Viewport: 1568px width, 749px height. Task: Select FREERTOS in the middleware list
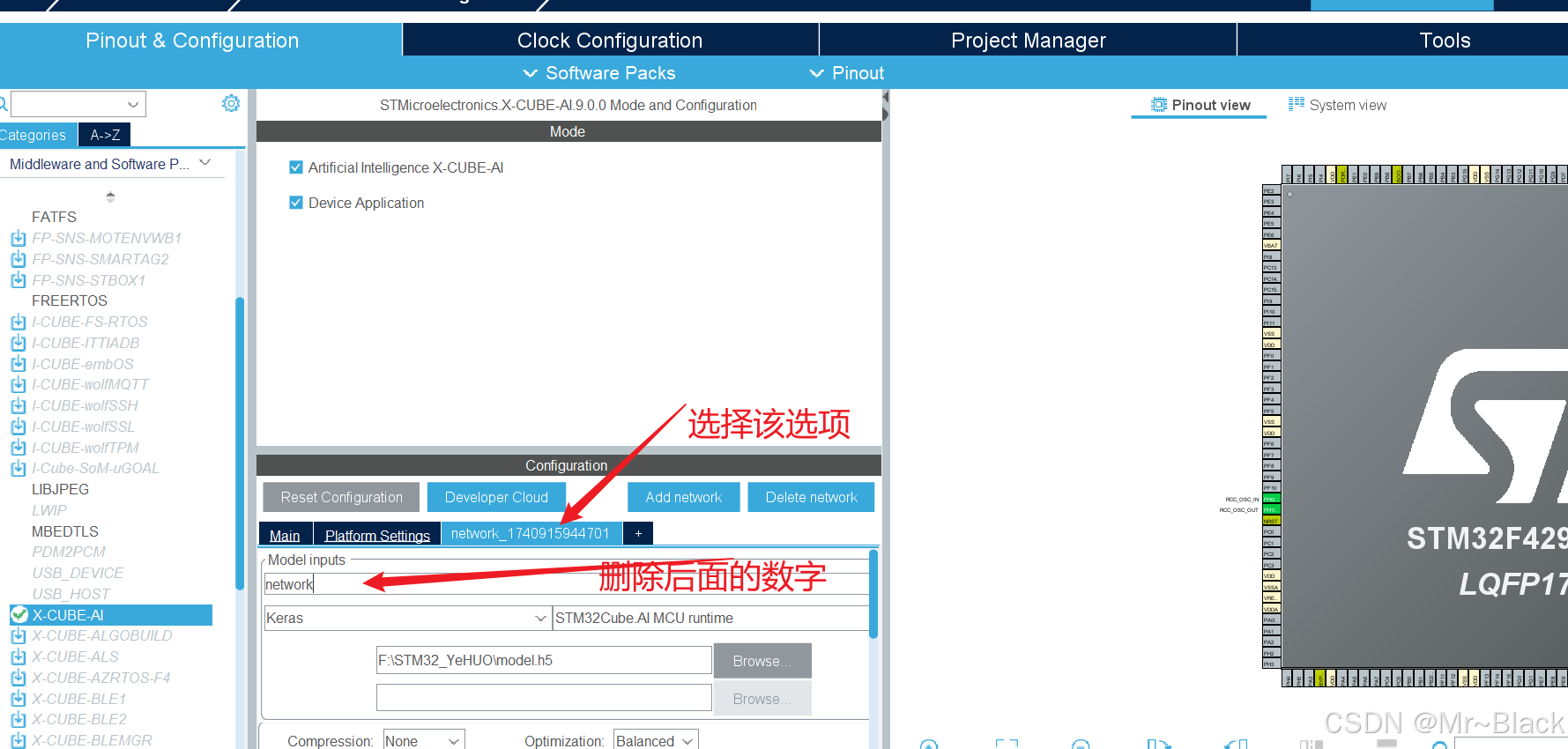point(70,300)
